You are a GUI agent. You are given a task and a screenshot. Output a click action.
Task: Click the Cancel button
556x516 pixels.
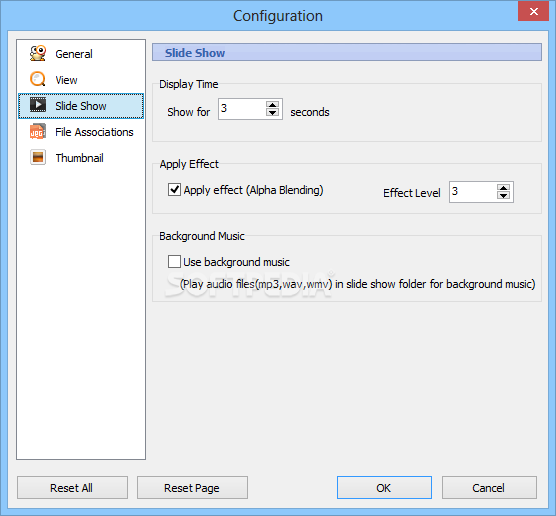click(x=489, y=488)
